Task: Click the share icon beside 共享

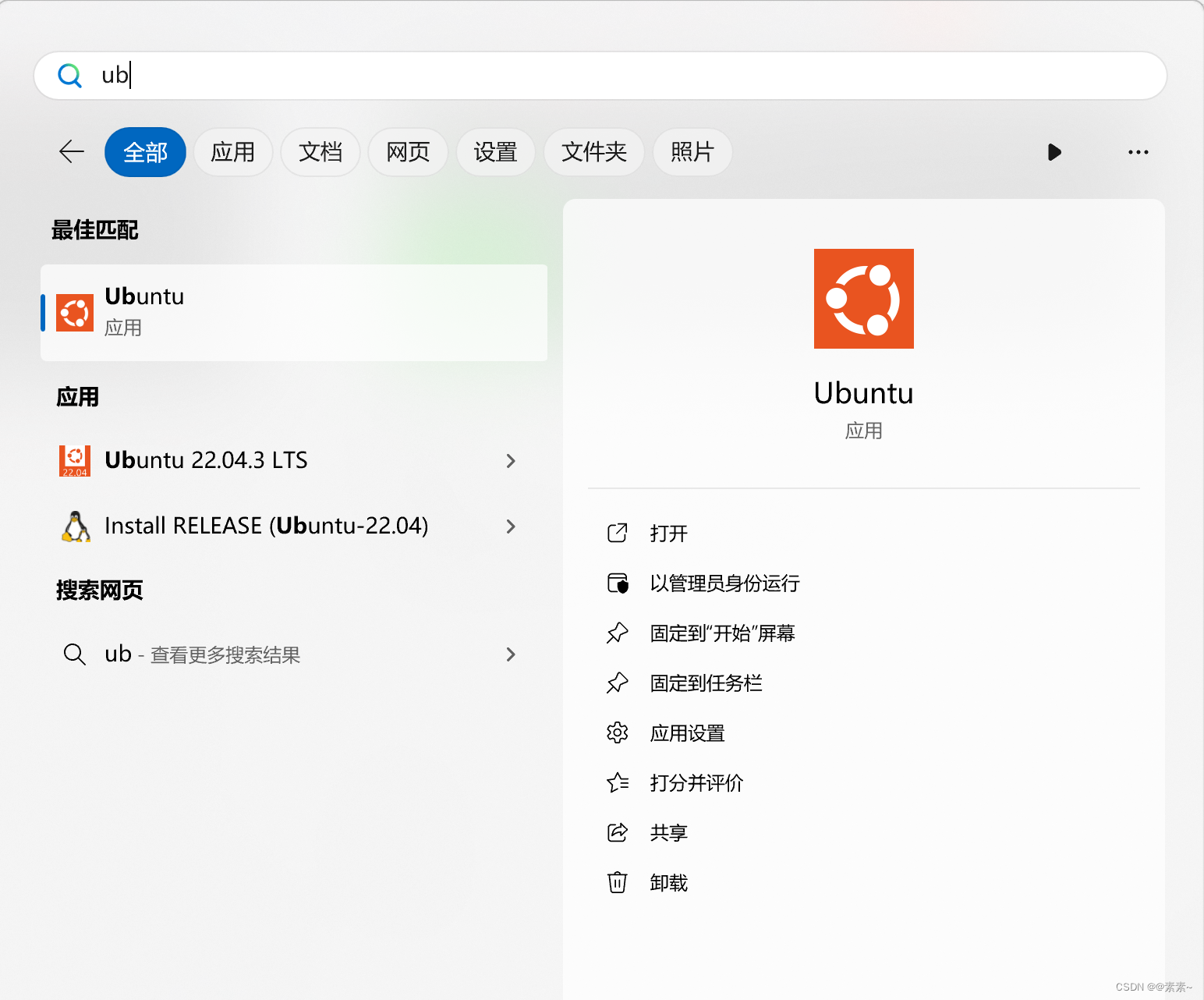Action: pos(618,832)
